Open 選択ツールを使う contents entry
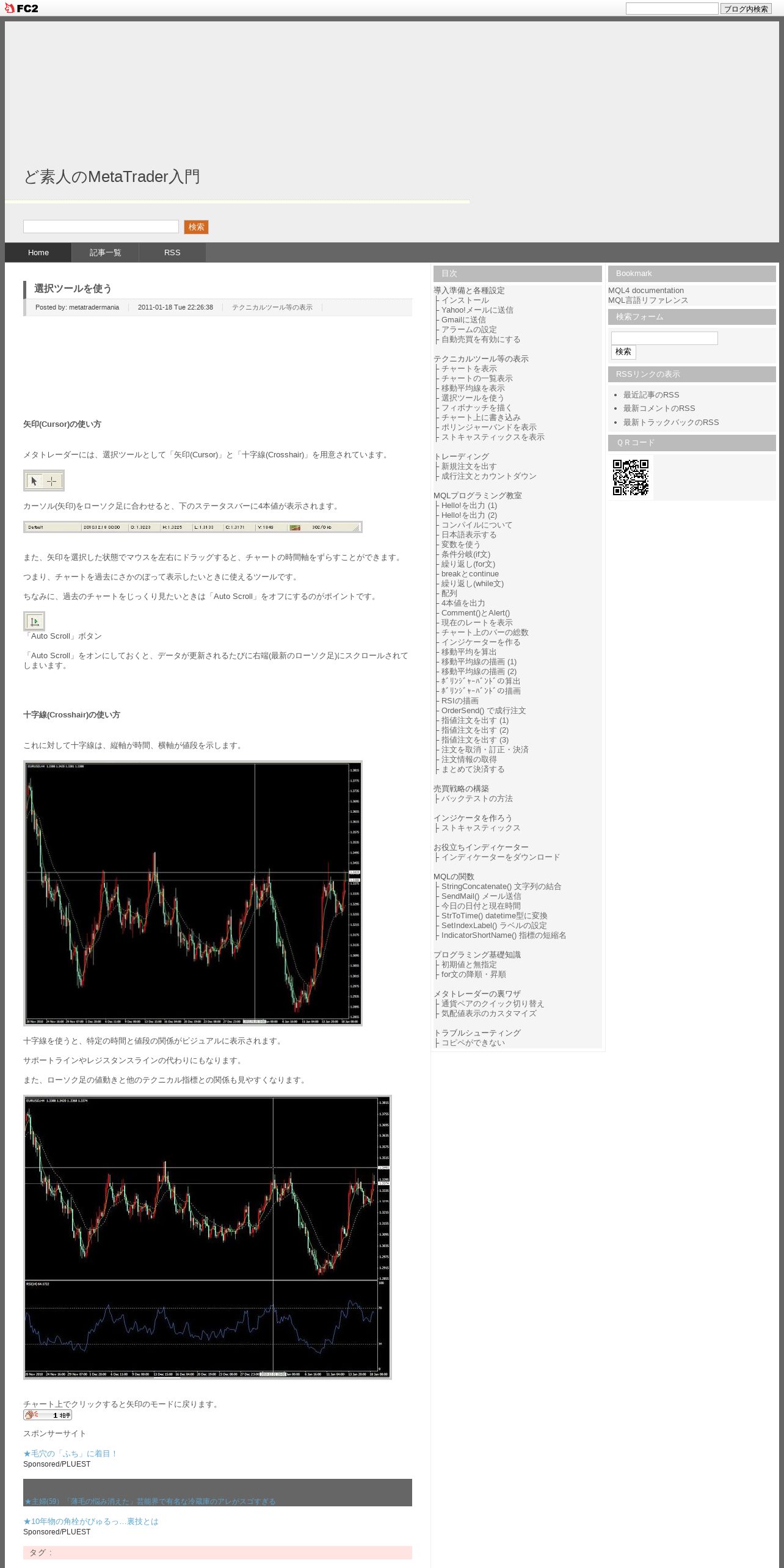Image resolution: width=784 pixels, height=1568 pixels. [x=473, y=398]
